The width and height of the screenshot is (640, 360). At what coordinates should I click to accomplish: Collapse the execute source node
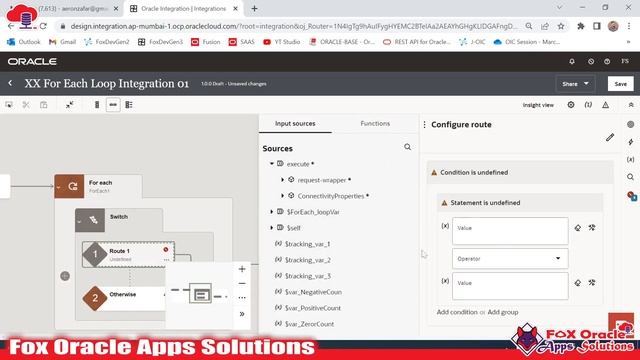[x=271, y=164]
